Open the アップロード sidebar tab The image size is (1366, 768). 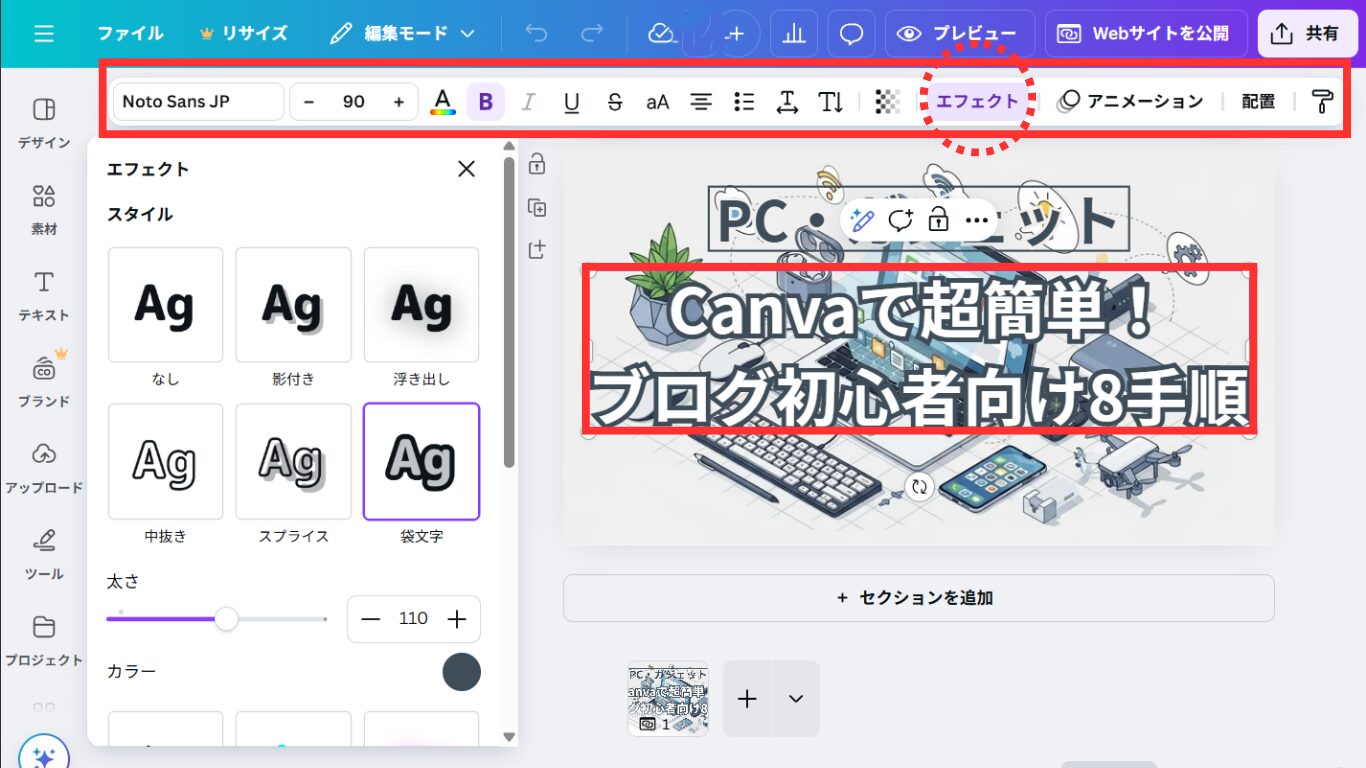(x=44, y=467)
